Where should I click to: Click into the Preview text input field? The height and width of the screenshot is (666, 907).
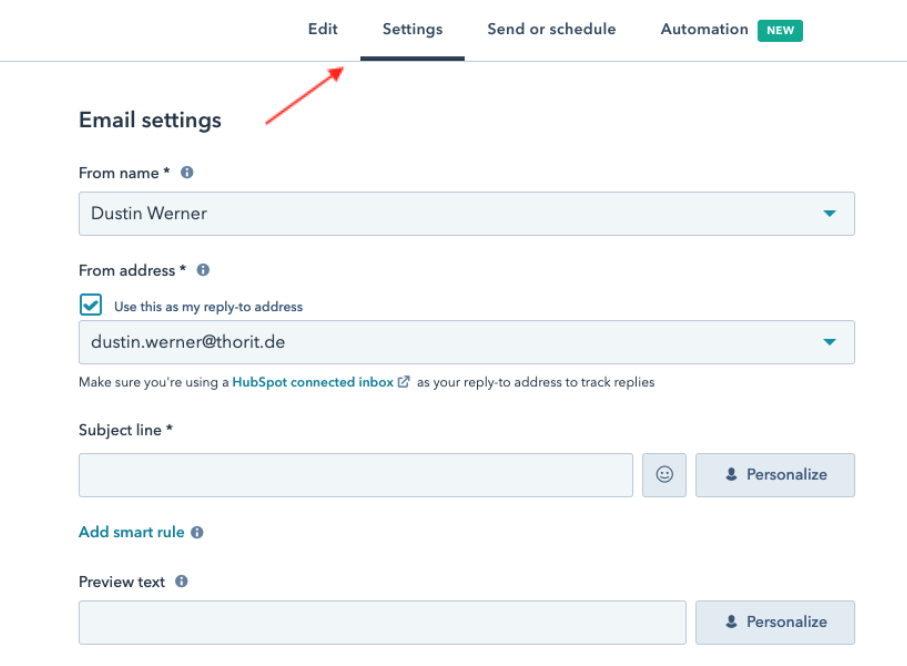(382, 622)
